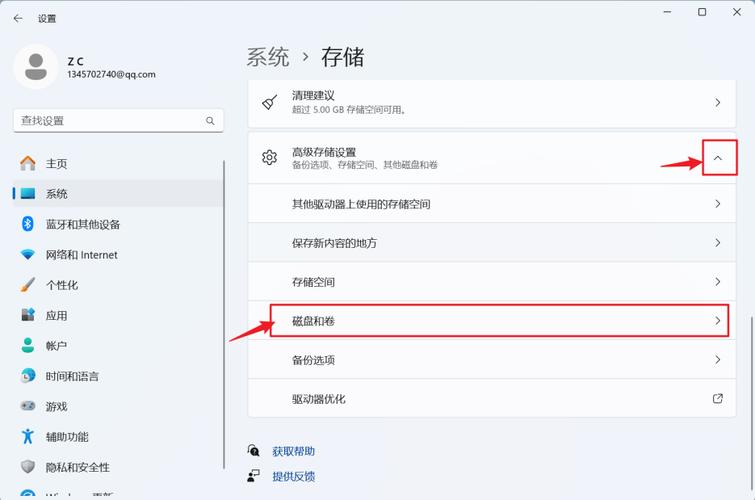Click the search magnifier icon

tap(210, 120)
